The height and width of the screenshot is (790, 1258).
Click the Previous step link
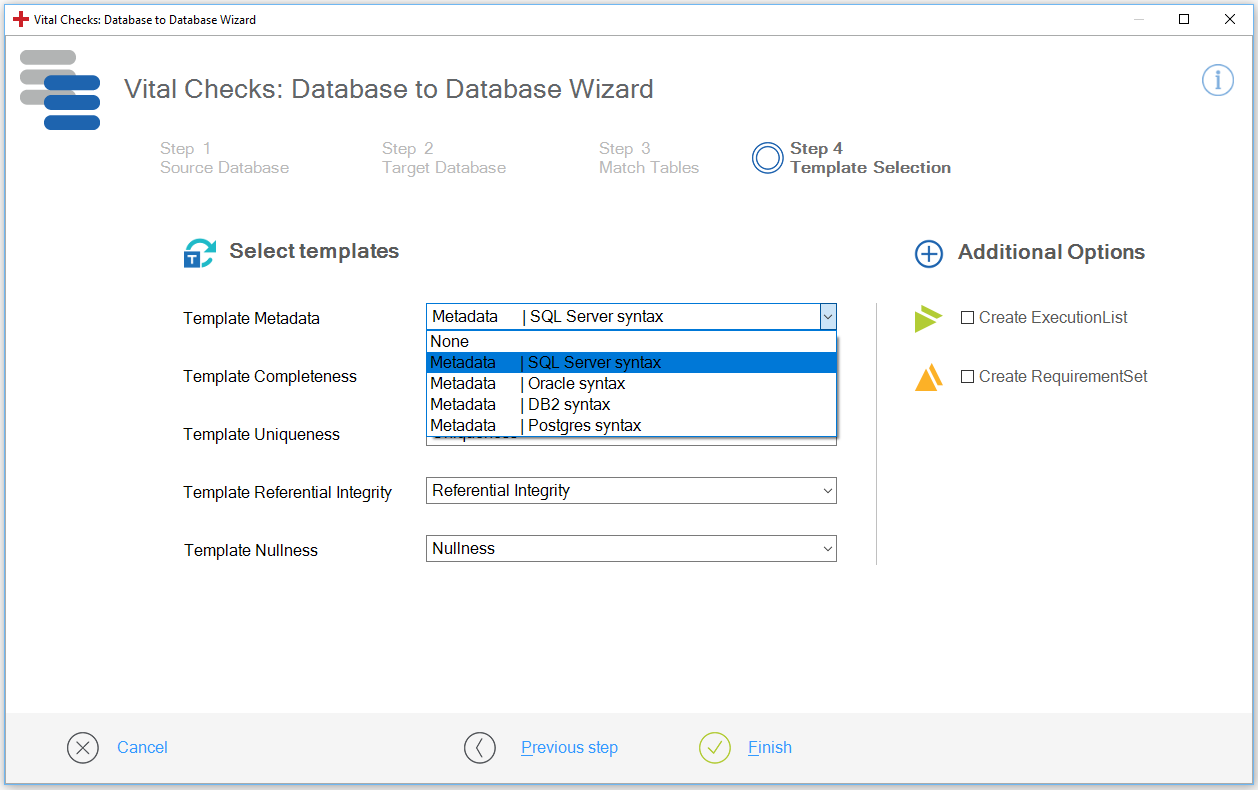[569, 748]
